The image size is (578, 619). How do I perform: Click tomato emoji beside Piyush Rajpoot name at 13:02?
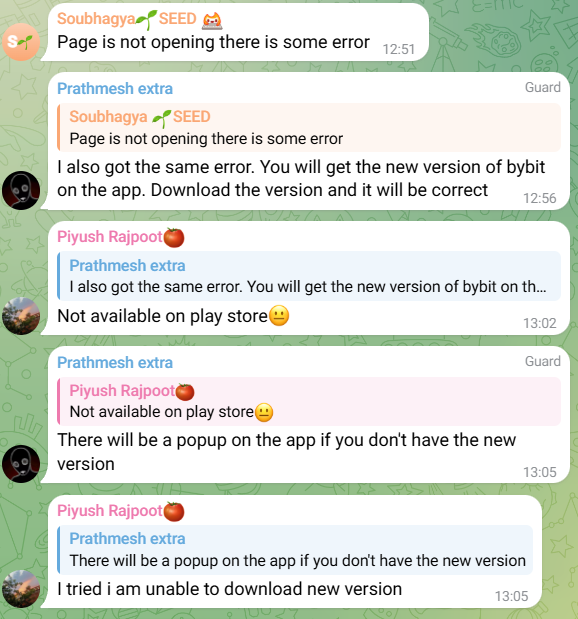(x=174, y=237)
